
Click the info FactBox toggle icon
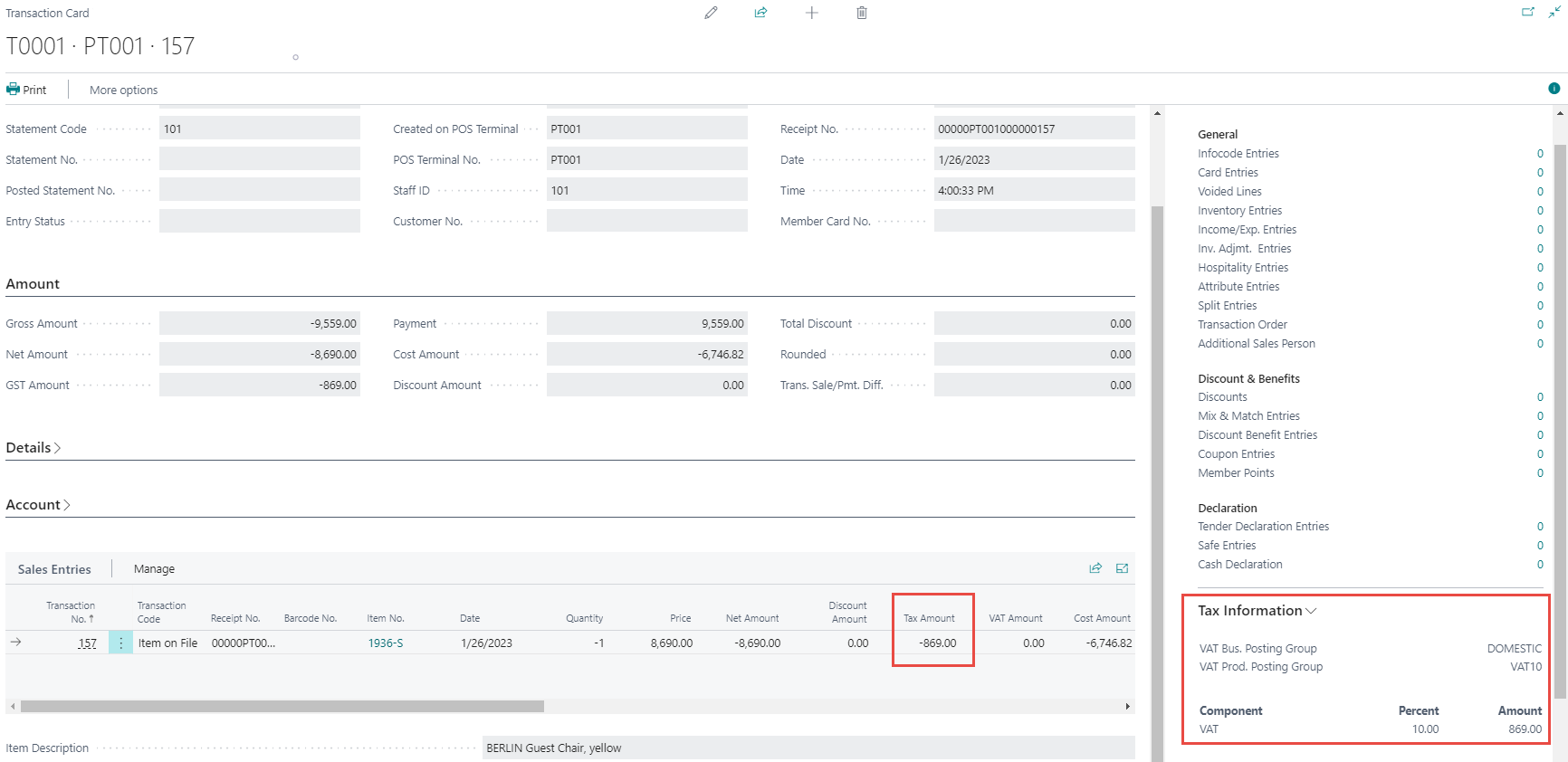(1554, 89)
